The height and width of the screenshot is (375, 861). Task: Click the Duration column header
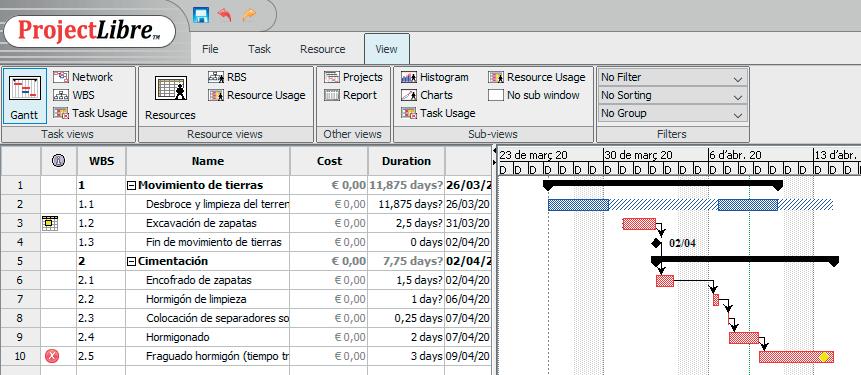pyautogui.click(x=406, y=161)
